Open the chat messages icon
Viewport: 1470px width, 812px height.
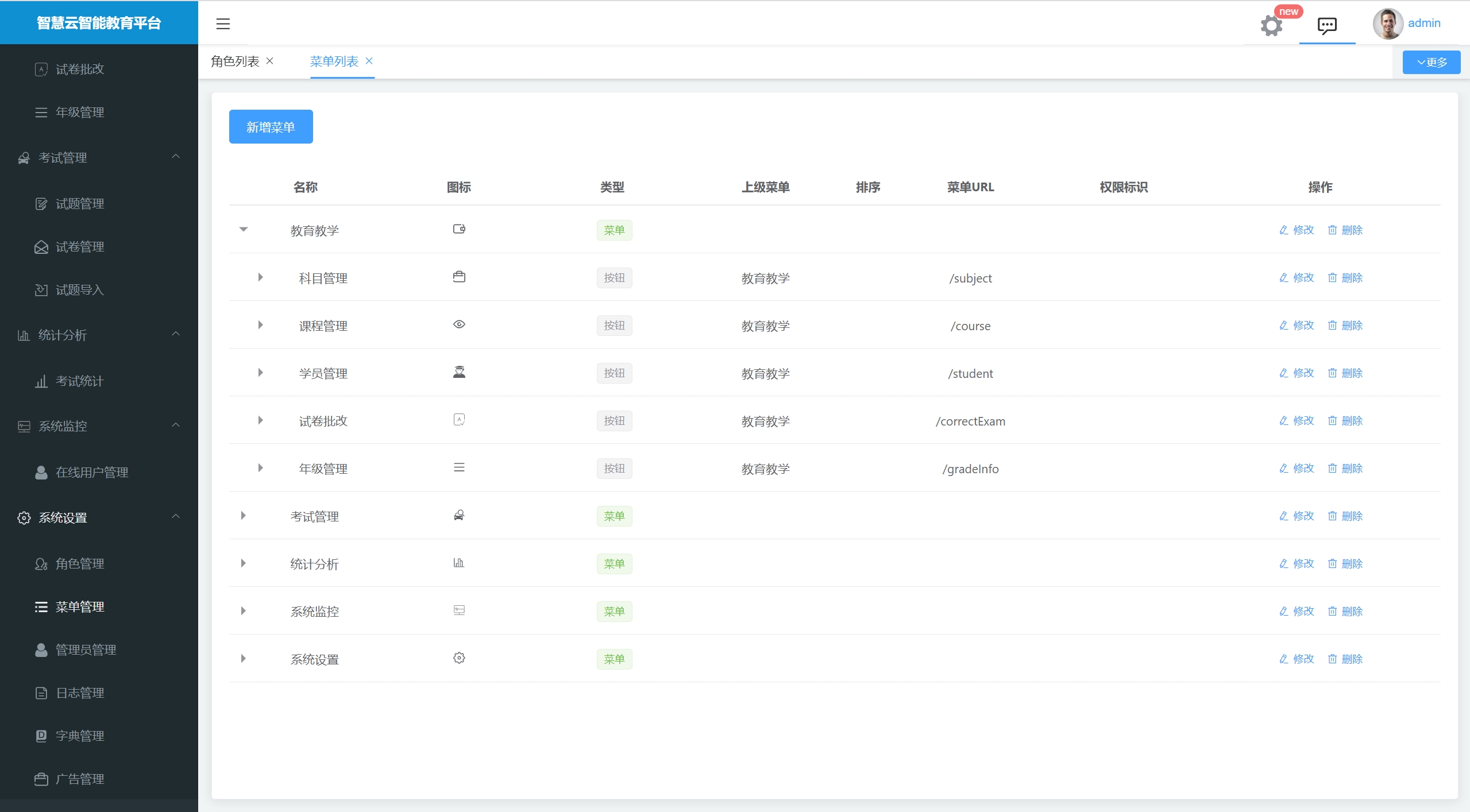click(x=1326, y=25)
